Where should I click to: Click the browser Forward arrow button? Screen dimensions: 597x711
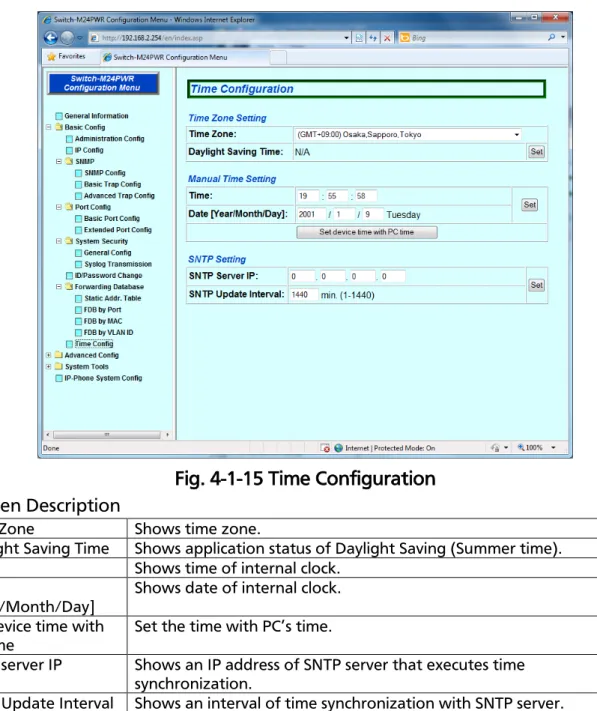tap(67, 38)
